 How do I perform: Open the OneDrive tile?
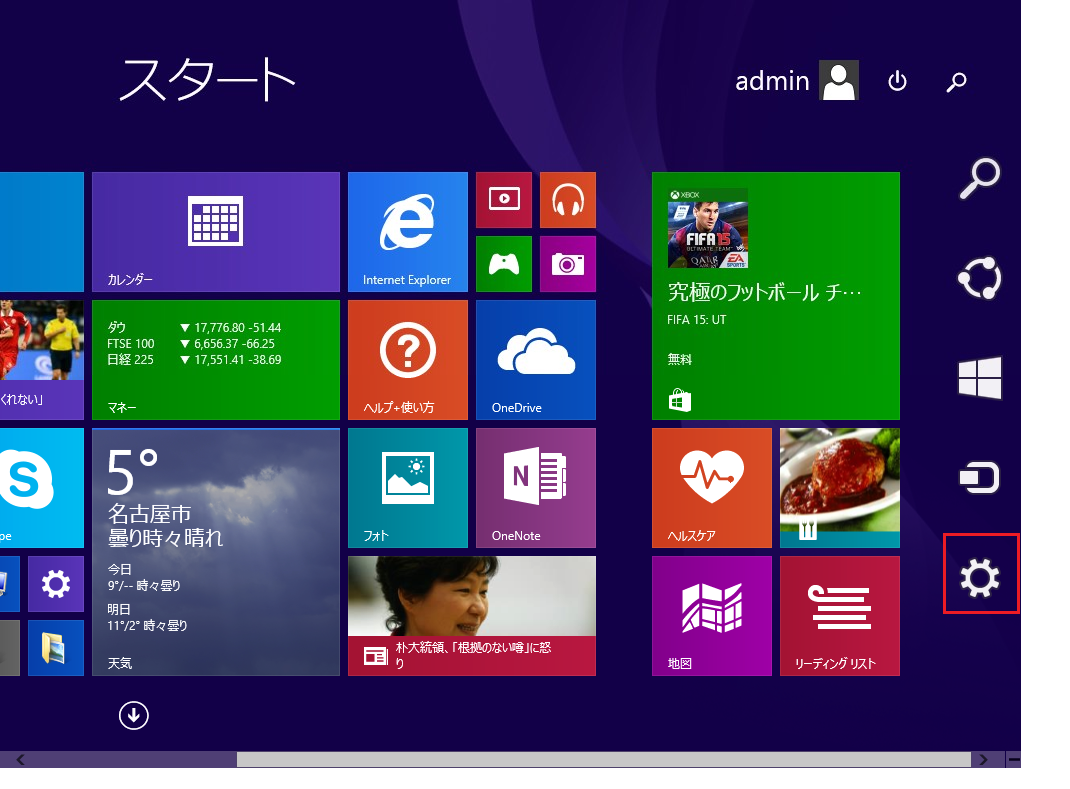coord(535,359)
